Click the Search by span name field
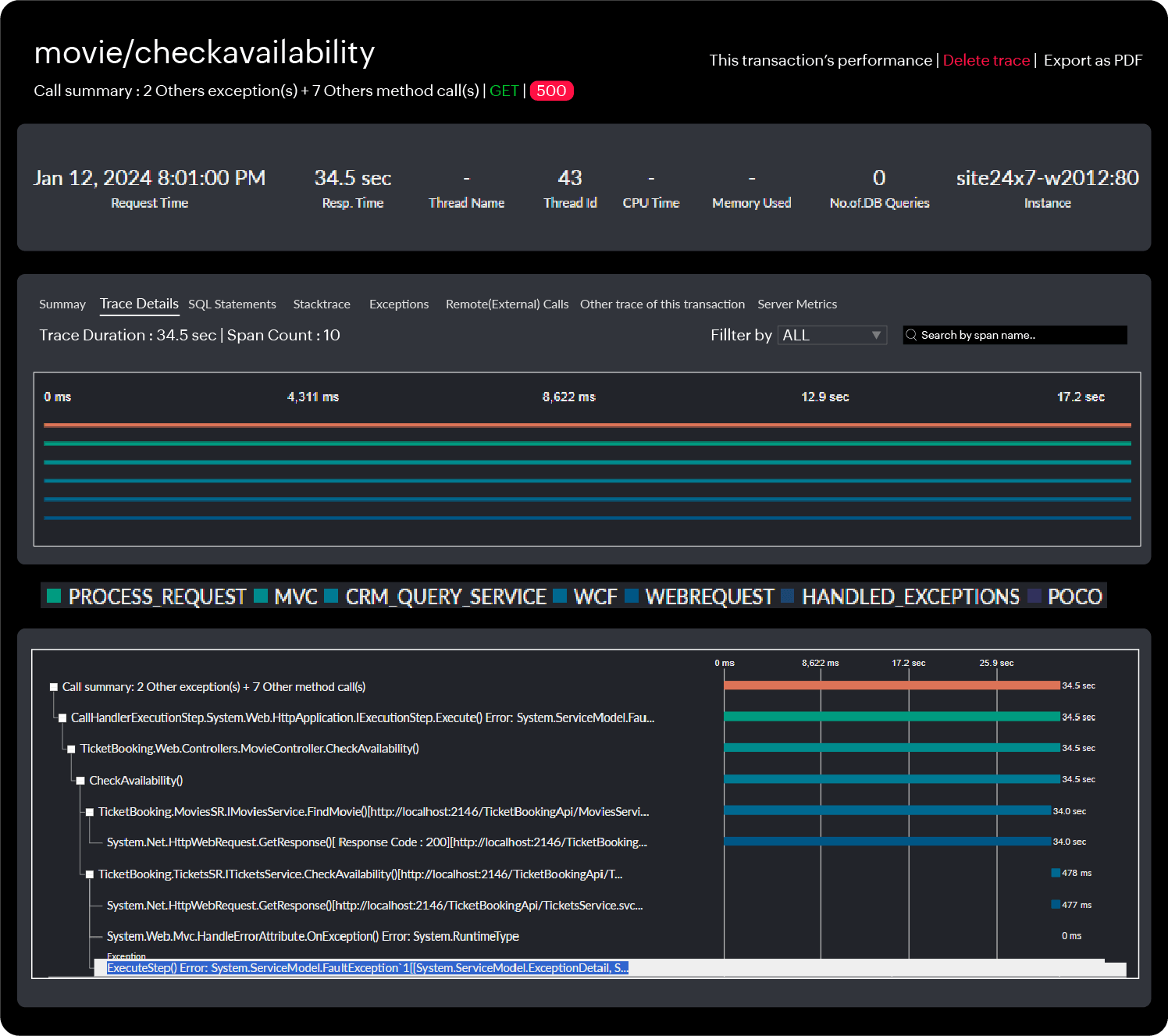The height and width of the screenshot is (1036, 1168). [1015, 335]
